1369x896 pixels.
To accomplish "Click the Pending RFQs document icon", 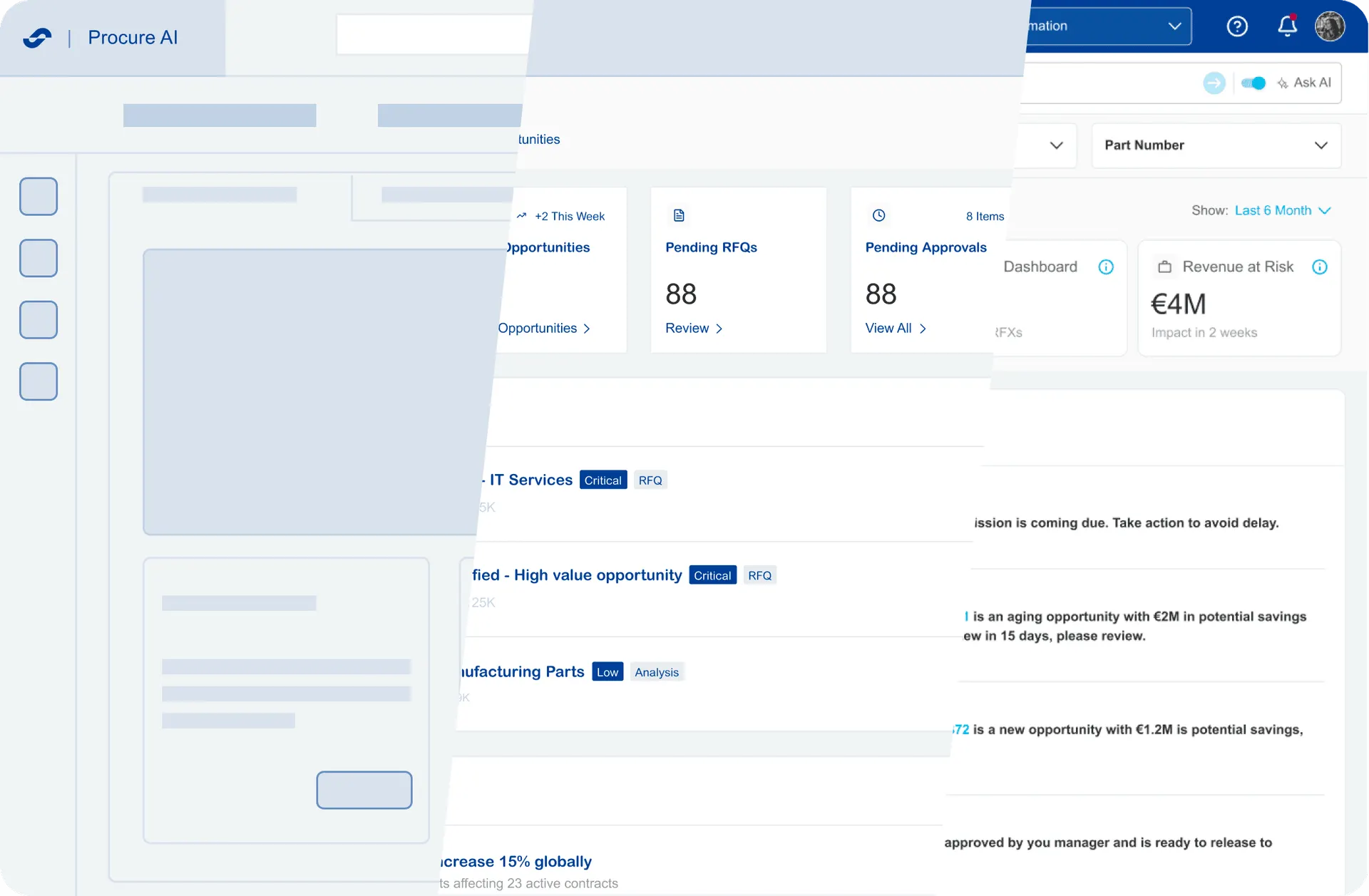I will pyautogui.click(x=679, y=215).
